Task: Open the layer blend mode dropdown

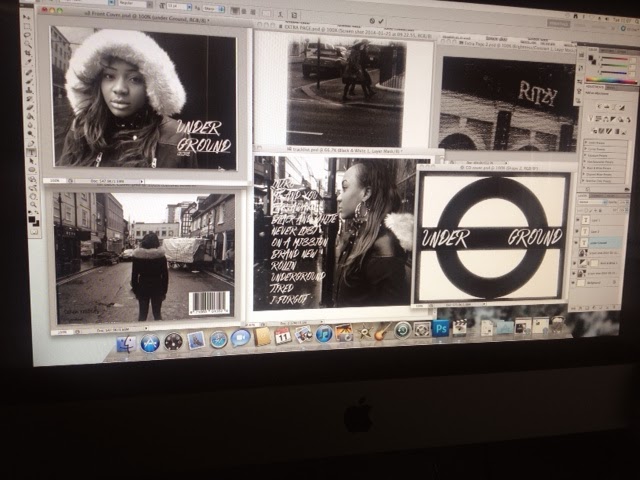Action: [x=593, y=202]
